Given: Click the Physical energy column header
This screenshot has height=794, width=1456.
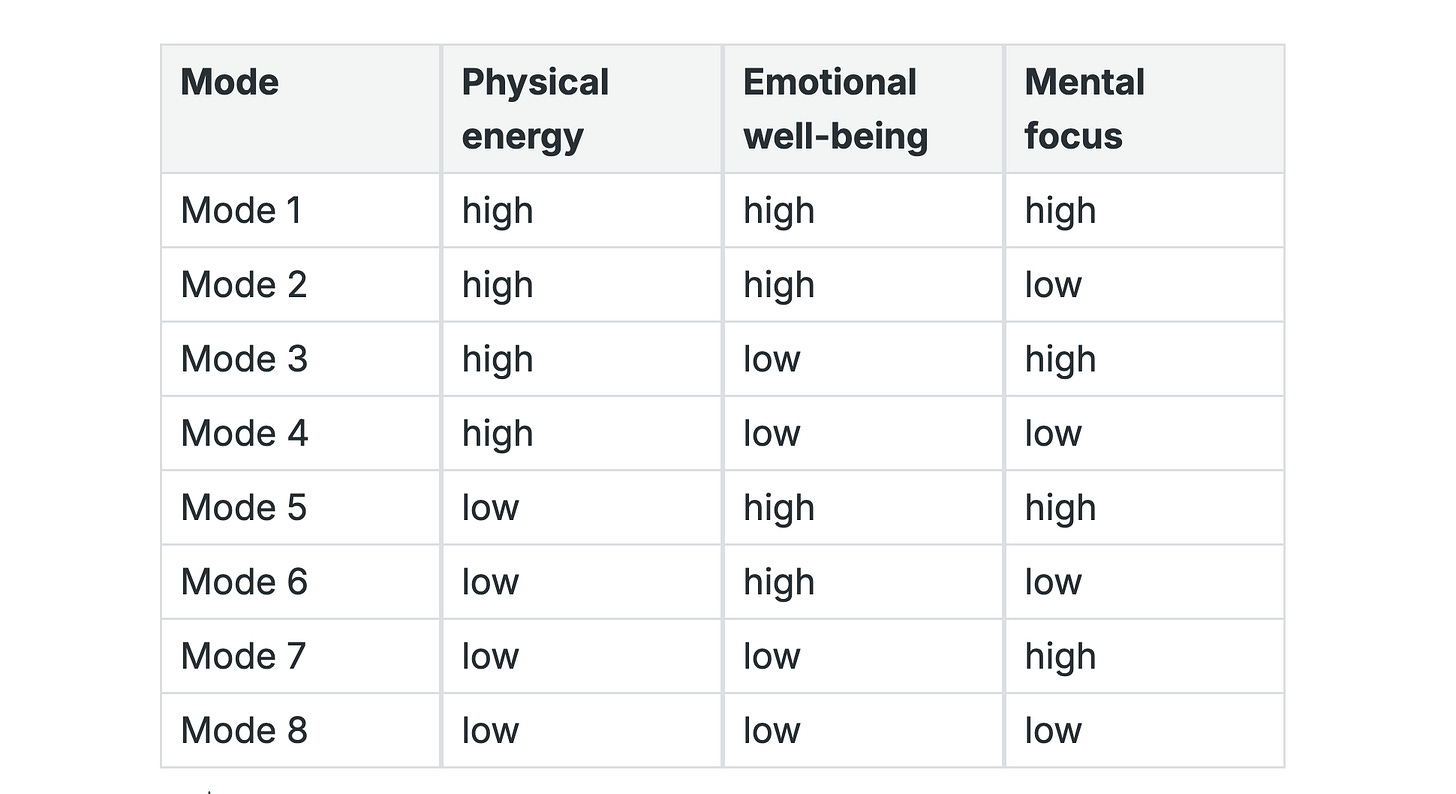Looking at the screenshot, I should click(x=535, y=109).
